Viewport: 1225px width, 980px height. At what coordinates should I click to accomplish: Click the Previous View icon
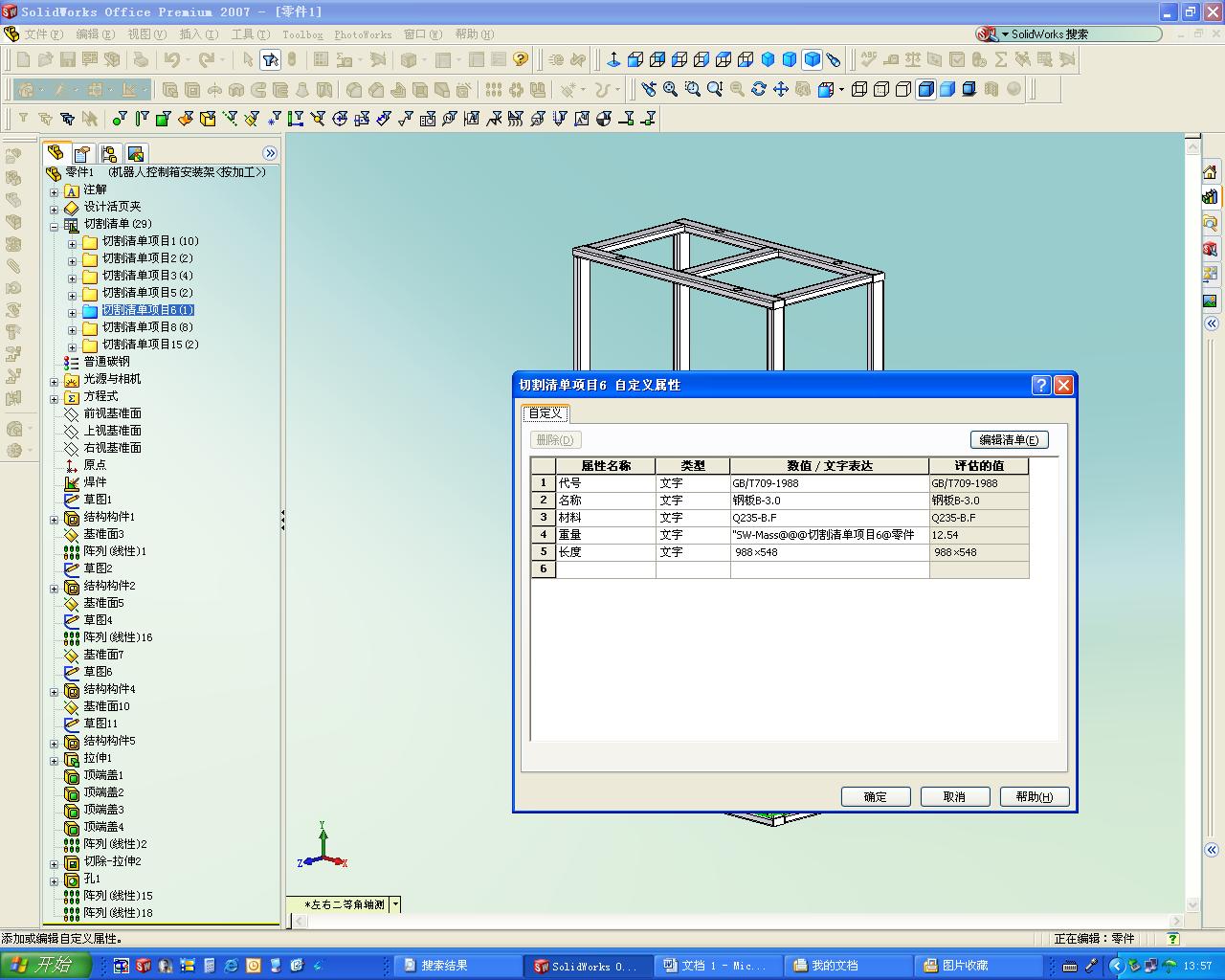(x=649, y=89)
